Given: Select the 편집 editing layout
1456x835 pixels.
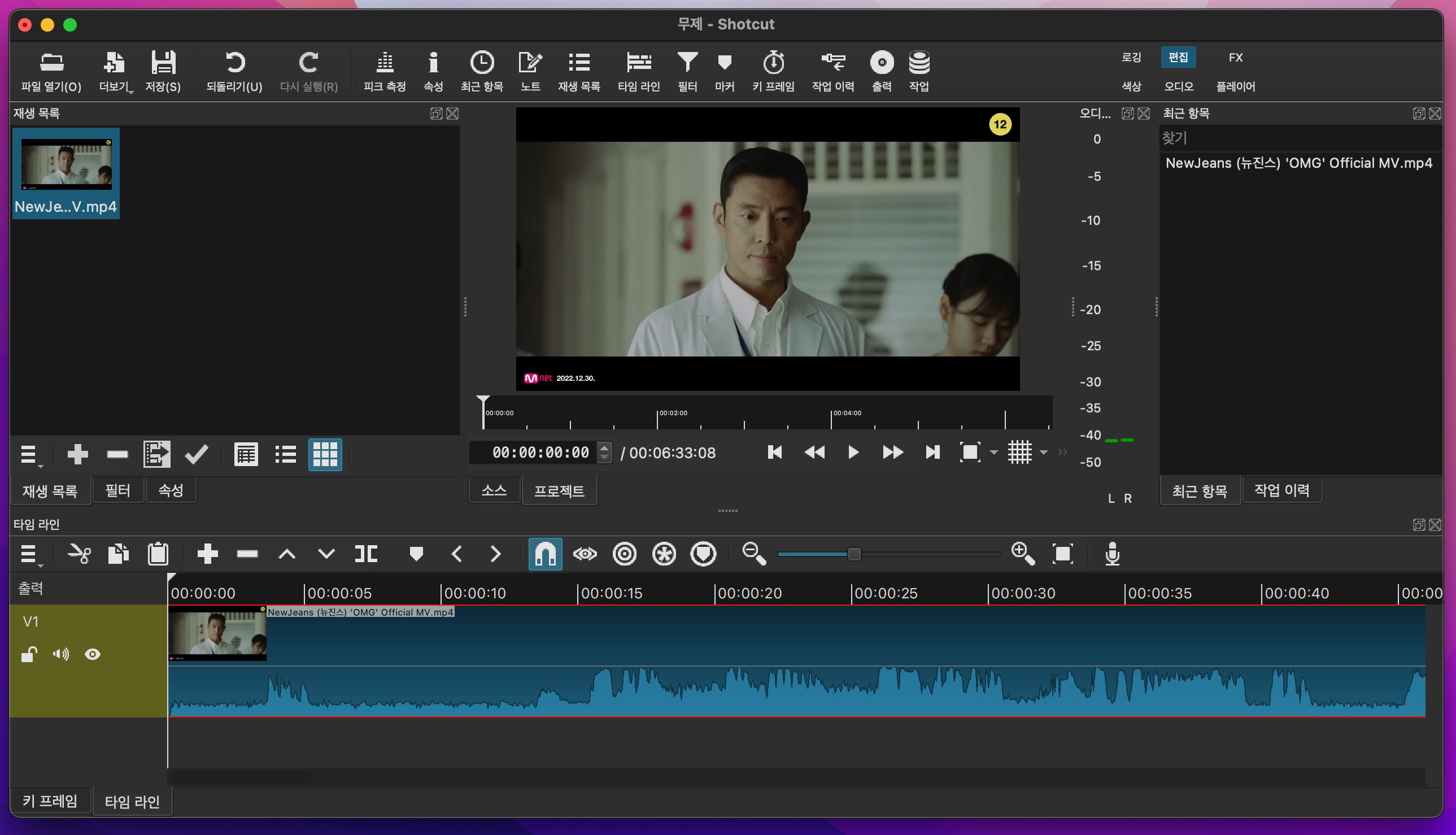Looking at the screenshot, I should [1178, 58].
